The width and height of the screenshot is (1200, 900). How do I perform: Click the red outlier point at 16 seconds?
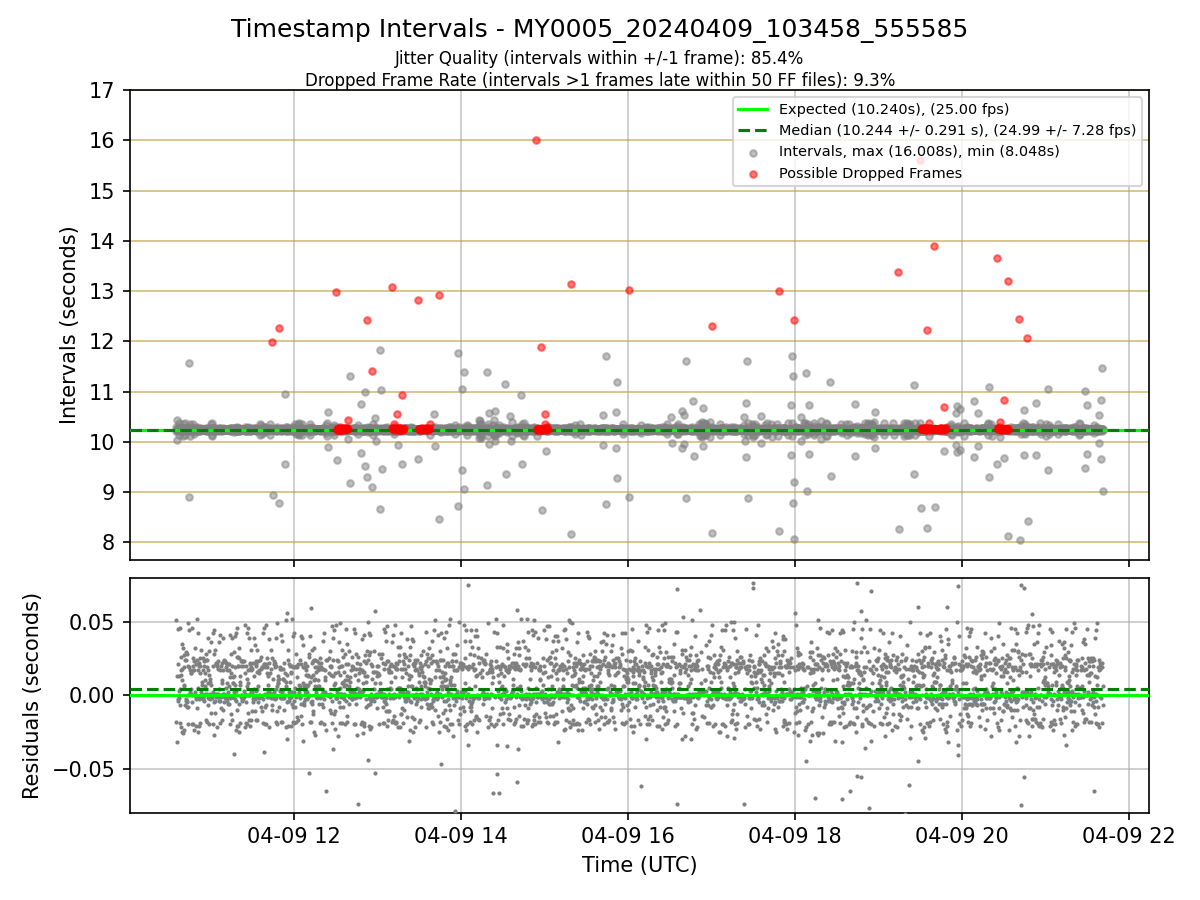[x=536, y=140]
